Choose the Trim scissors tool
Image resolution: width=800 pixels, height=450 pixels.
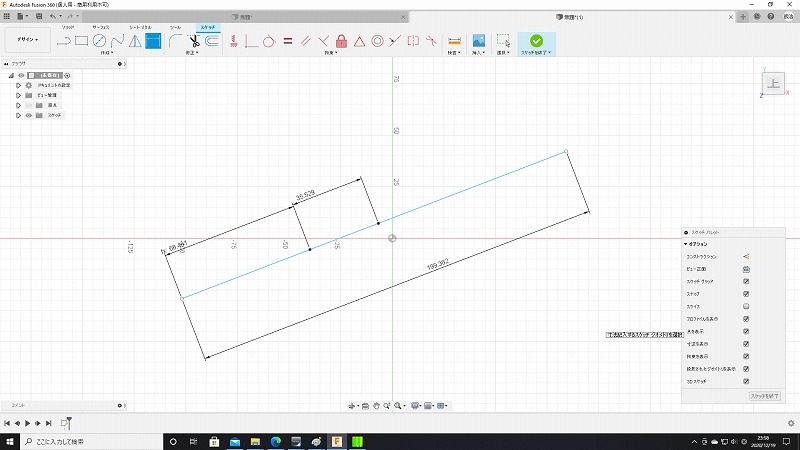194,41
